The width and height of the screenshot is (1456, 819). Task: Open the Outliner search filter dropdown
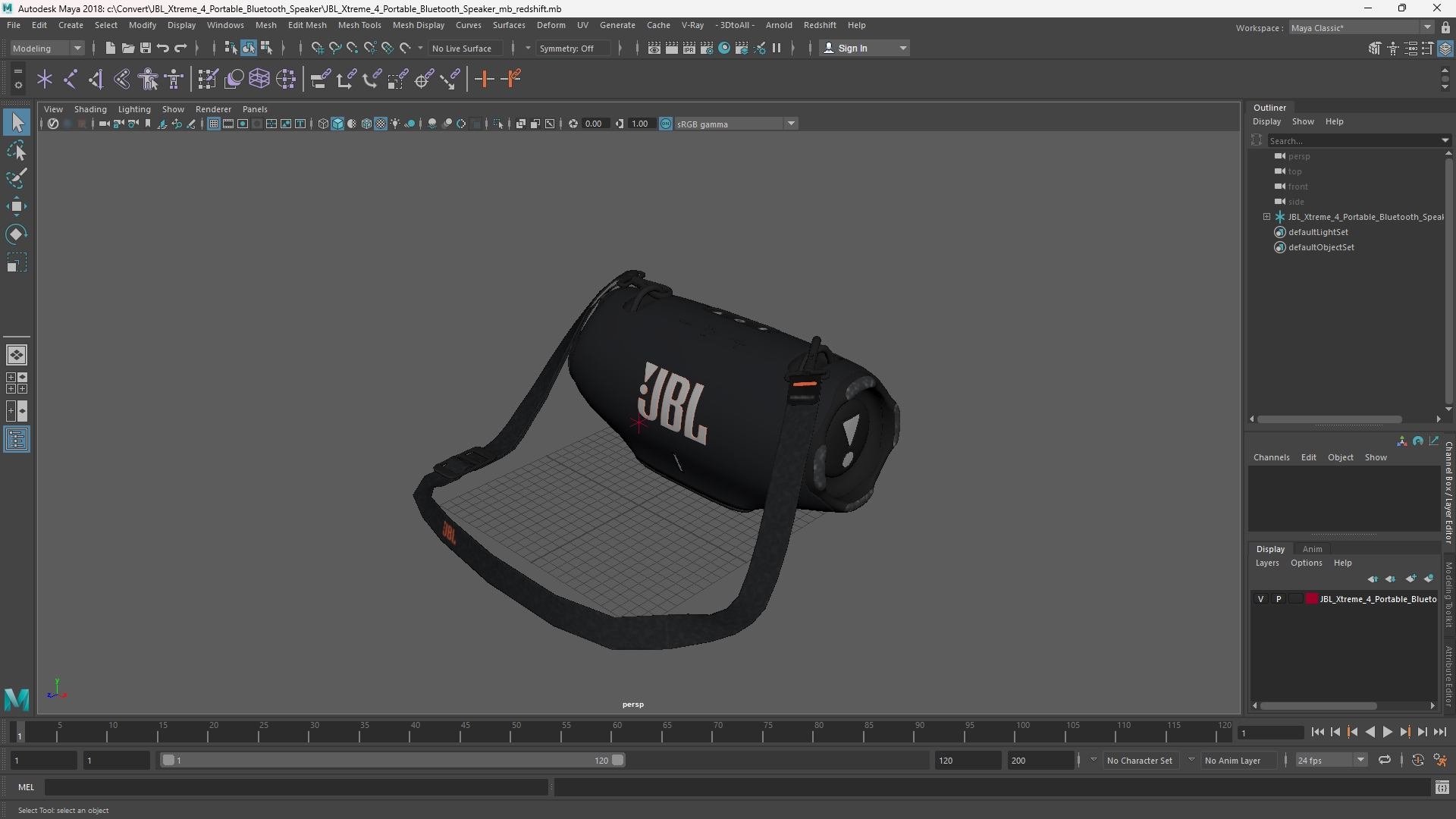pyautogui.click(x=1445, y=140)
